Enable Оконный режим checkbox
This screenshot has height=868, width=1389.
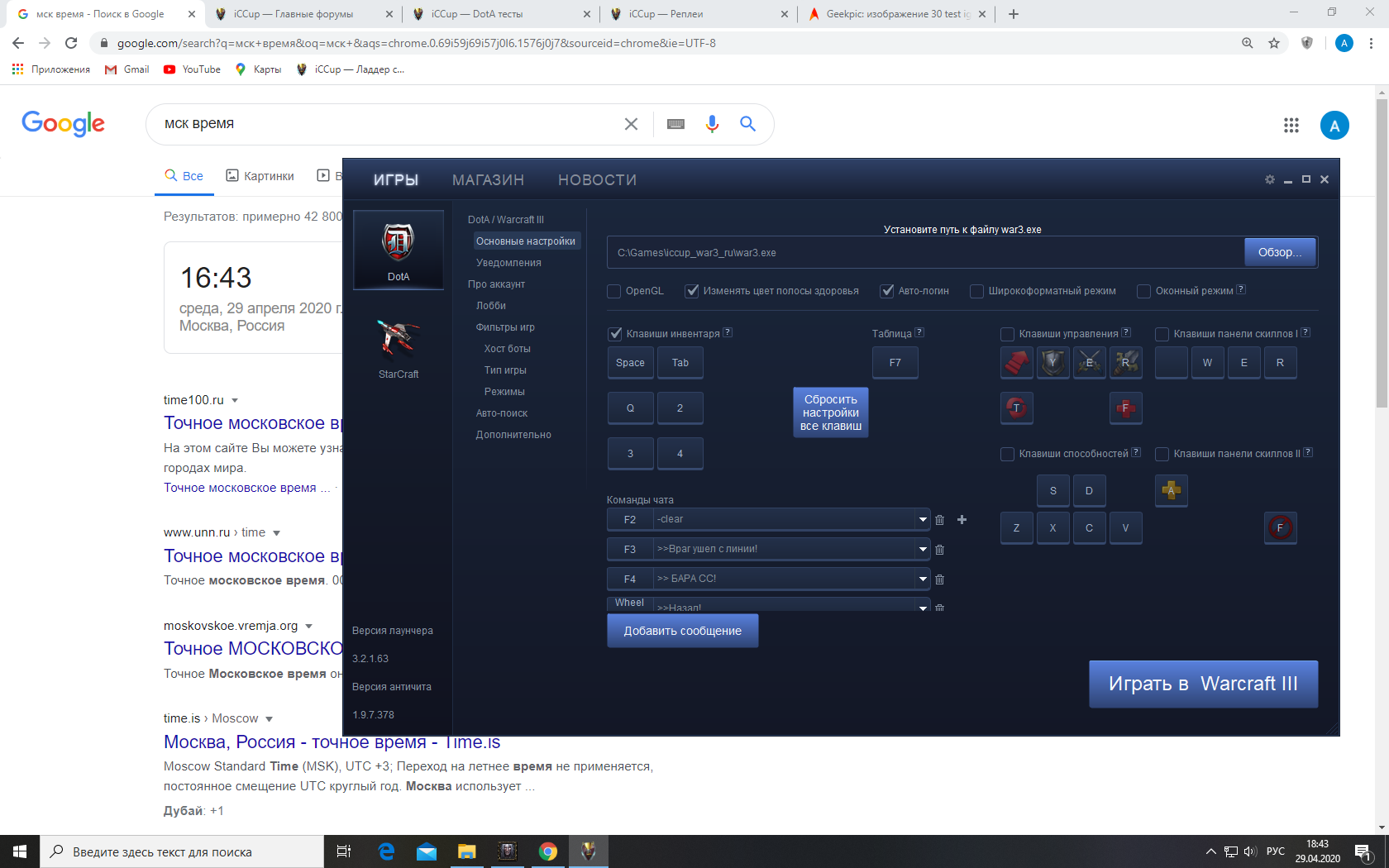1144,291
